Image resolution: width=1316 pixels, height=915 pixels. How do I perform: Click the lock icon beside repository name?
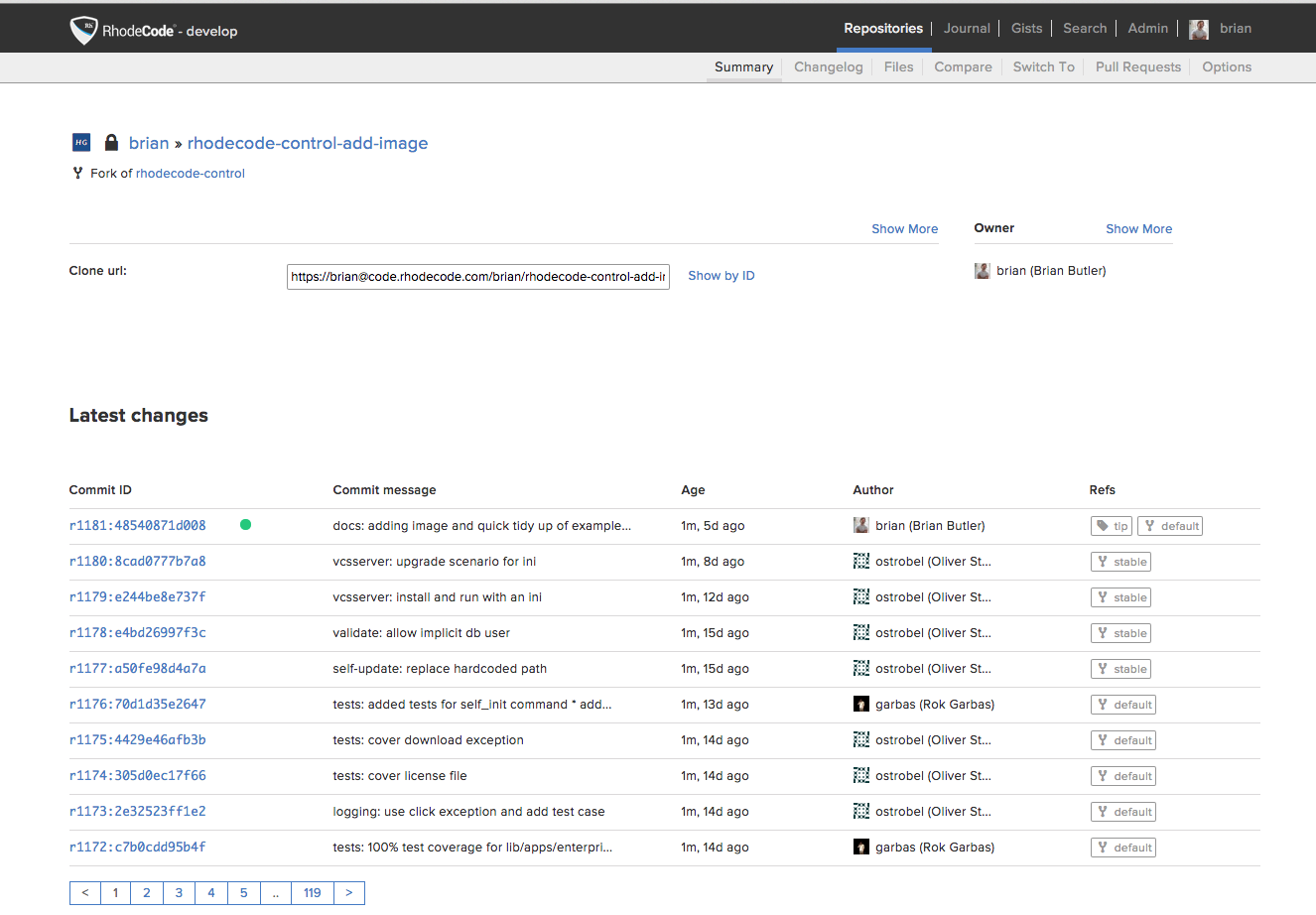point(111,142)
